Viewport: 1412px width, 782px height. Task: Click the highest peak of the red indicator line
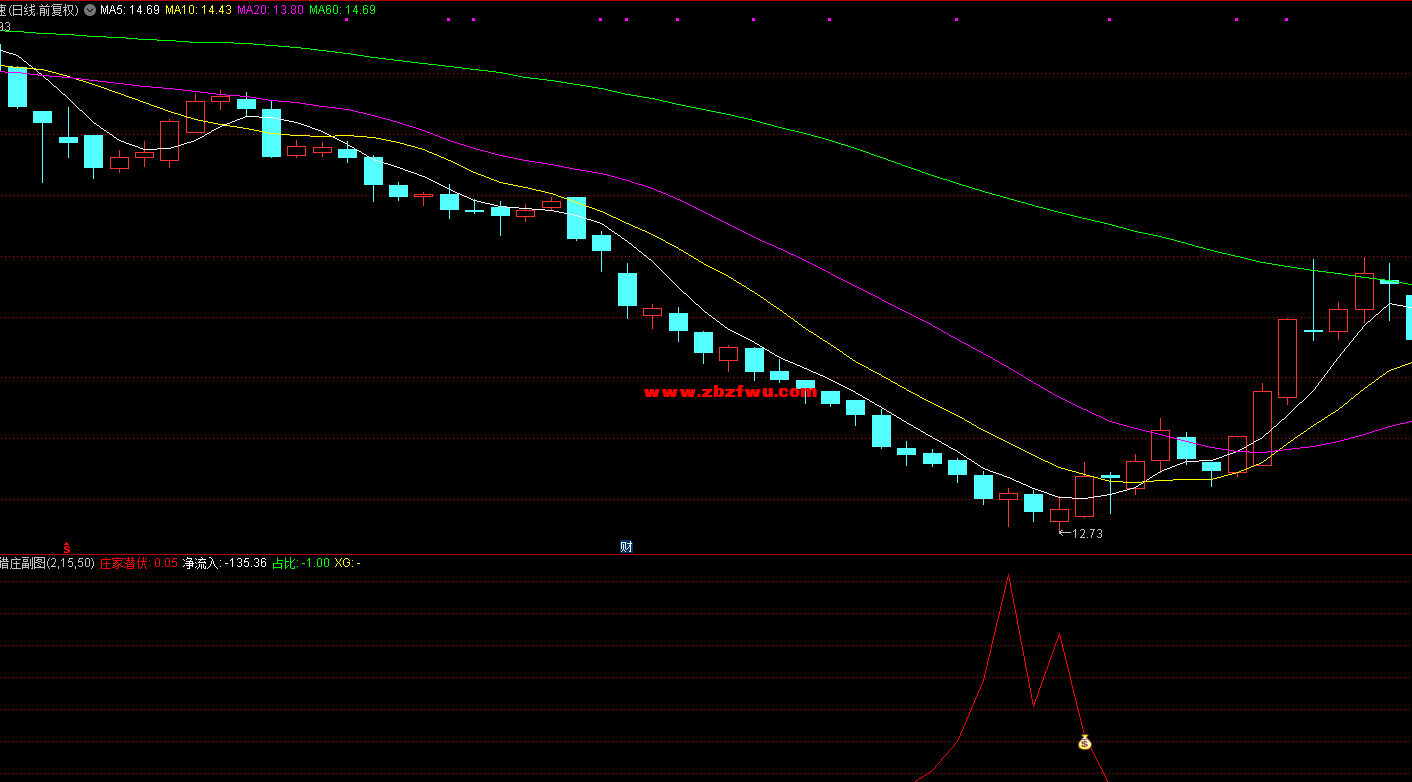tap(1008, 575)
